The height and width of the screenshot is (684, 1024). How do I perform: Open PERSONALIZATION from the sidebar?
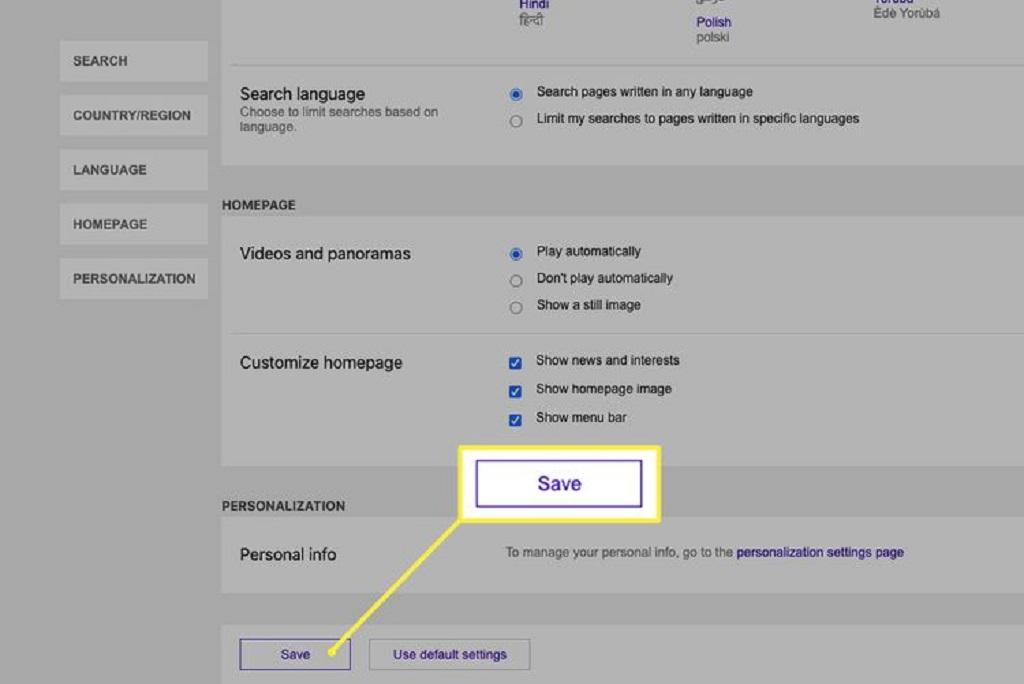pos(133,279)
